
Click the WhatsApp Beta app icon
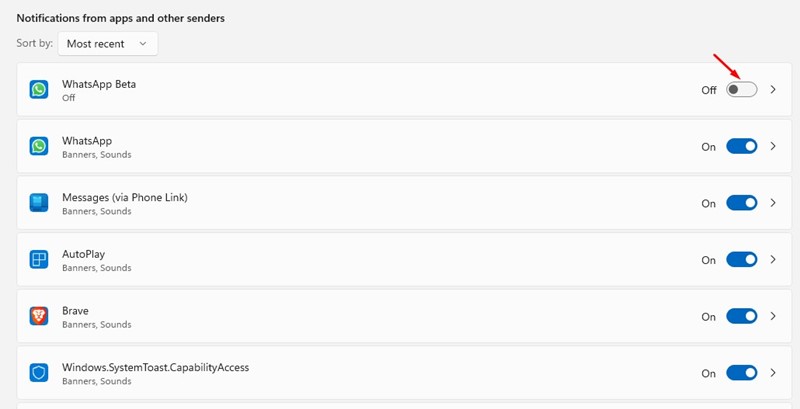[x=39, y=90]
